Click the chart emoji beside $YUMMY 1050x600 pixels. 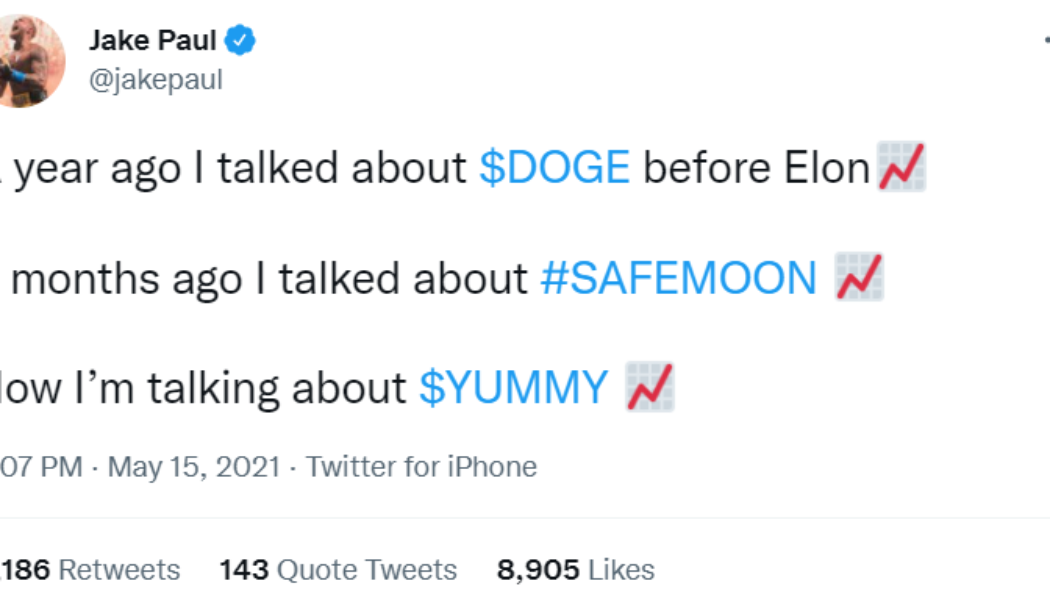[650, 388]
